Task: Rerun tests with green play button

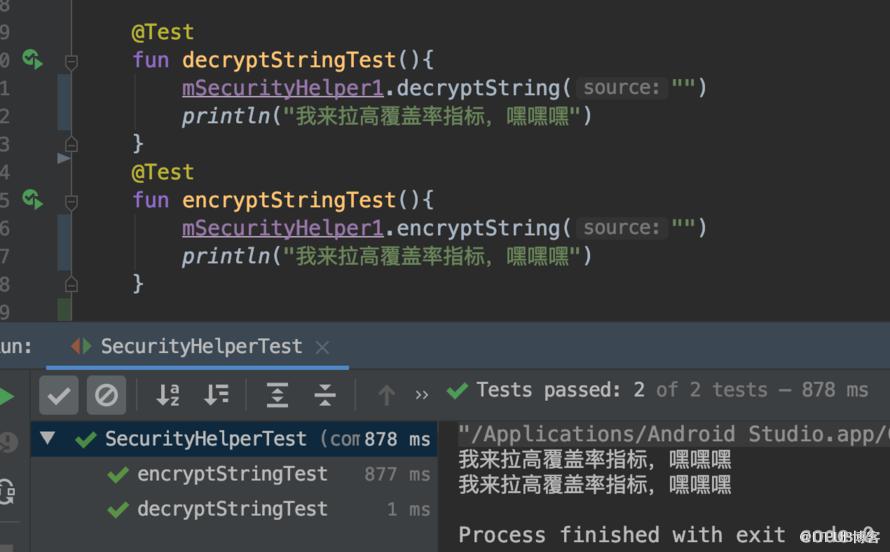Action: coord(6,397)
